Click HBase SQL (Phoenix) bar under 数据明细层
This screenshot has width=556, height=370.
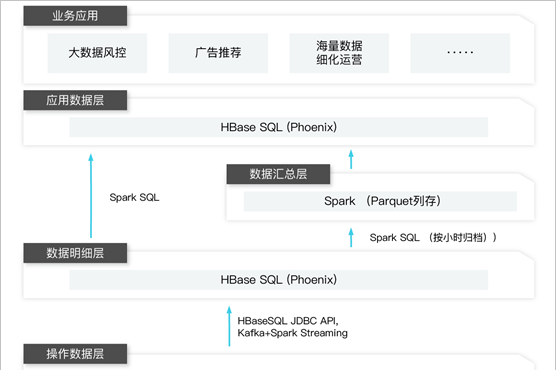(x=279, y=280)
